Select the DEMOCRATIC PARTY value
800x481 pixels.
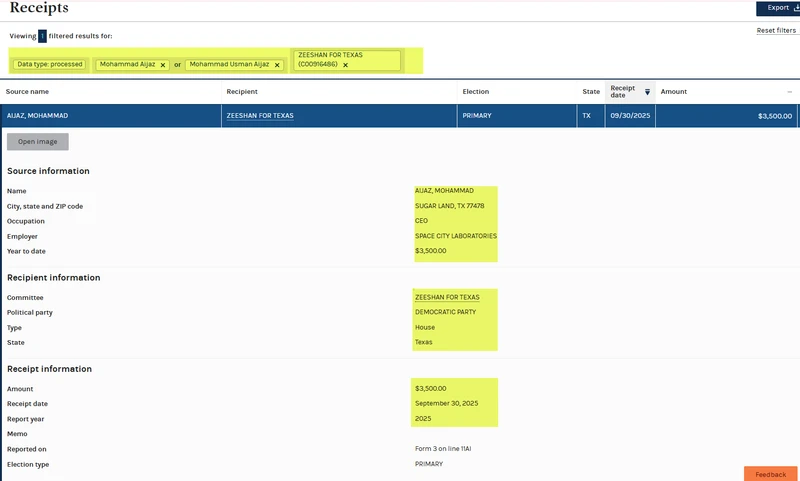click(445, 312)
